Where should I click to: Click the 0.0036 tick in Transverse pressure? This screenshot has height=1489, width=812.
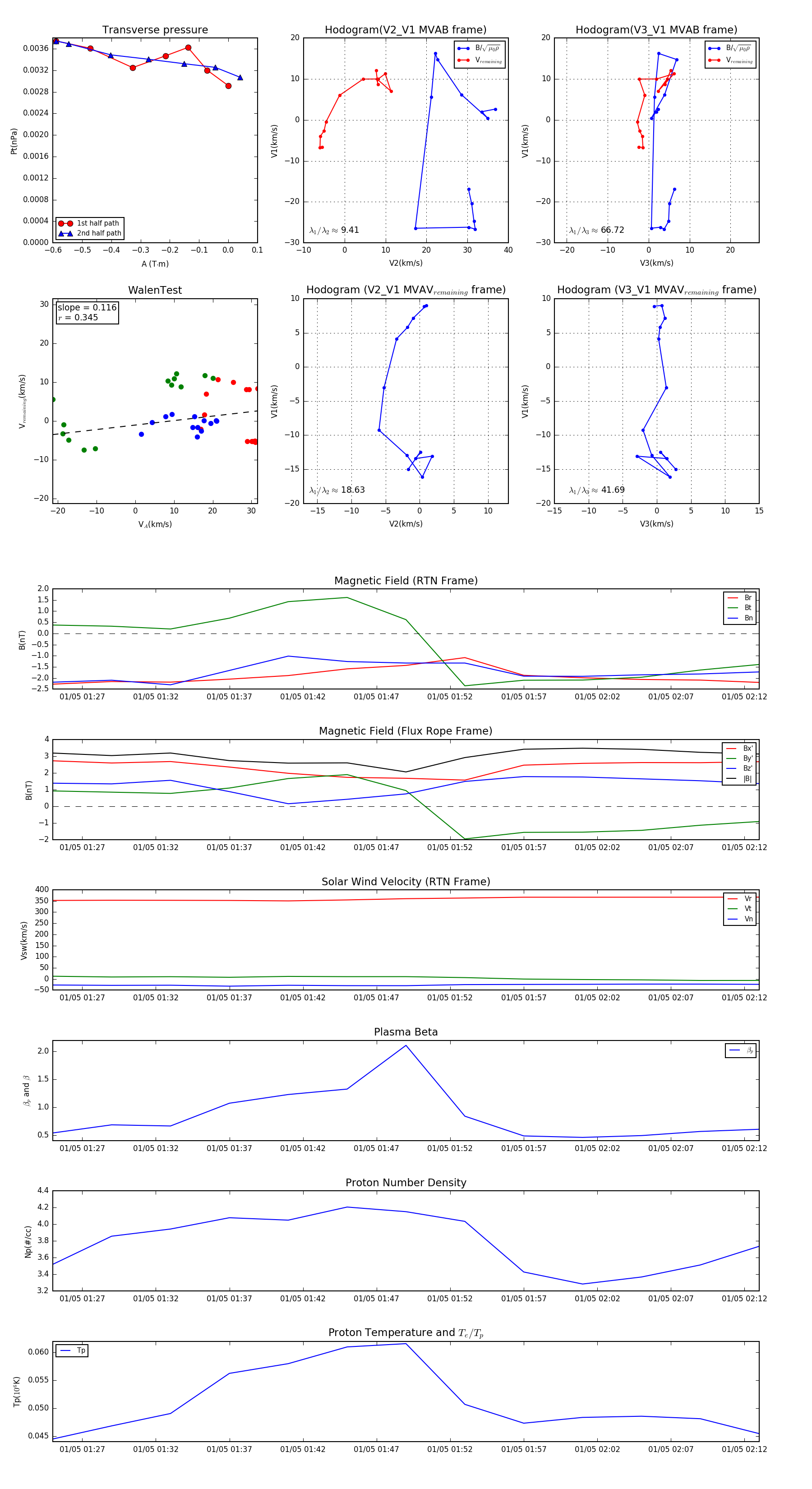[x=36, y=49]
